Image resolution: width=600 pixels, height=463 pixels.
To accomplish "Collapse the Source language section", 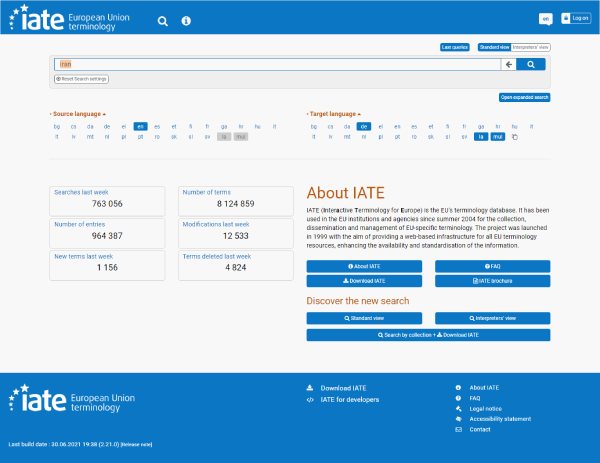I will (79, 114).
